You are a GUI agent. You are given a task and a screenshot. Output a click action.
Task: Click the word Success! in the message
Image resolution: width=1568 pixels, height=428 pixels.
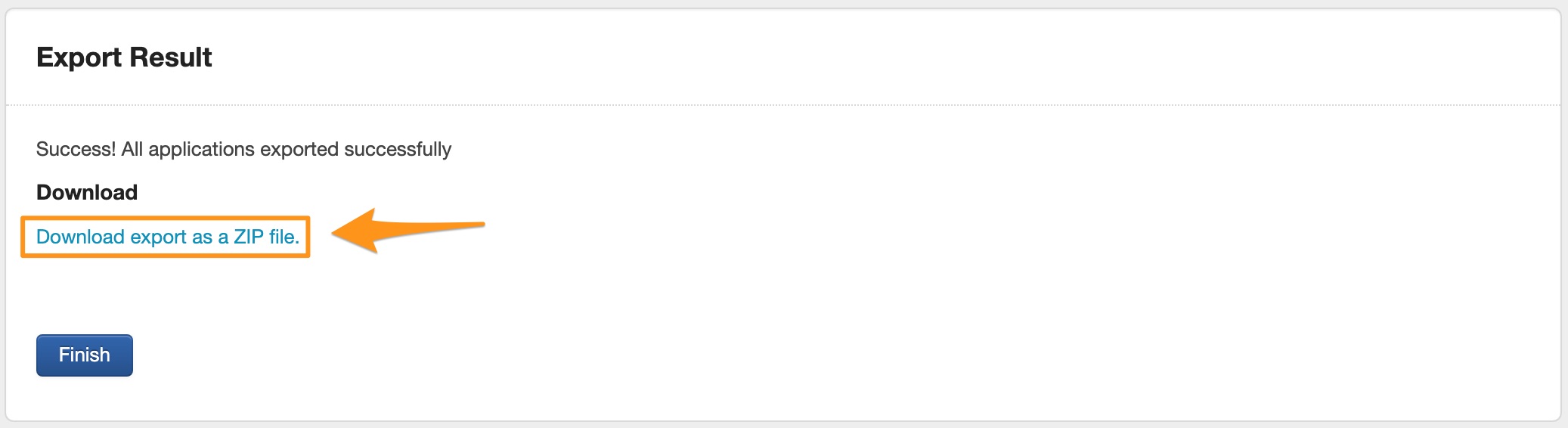point(76,149)
